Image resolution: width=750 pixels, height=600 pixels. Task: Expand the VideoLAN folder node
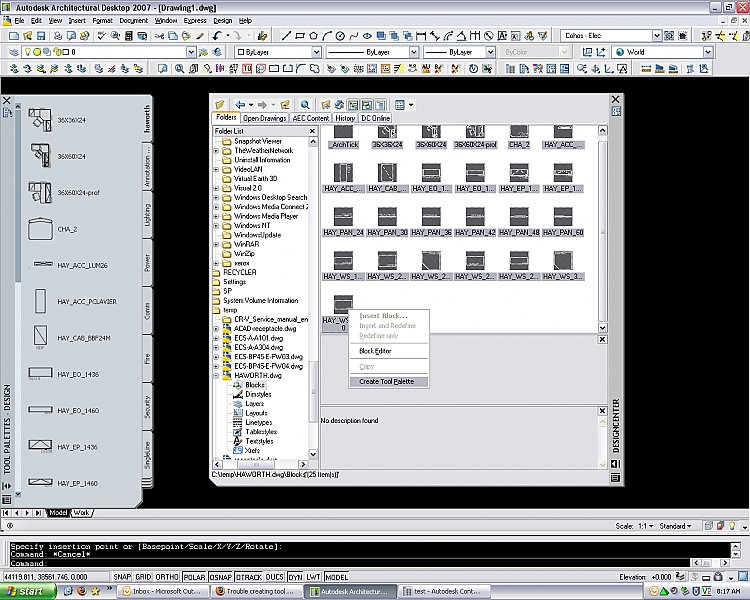pos(216,169)
